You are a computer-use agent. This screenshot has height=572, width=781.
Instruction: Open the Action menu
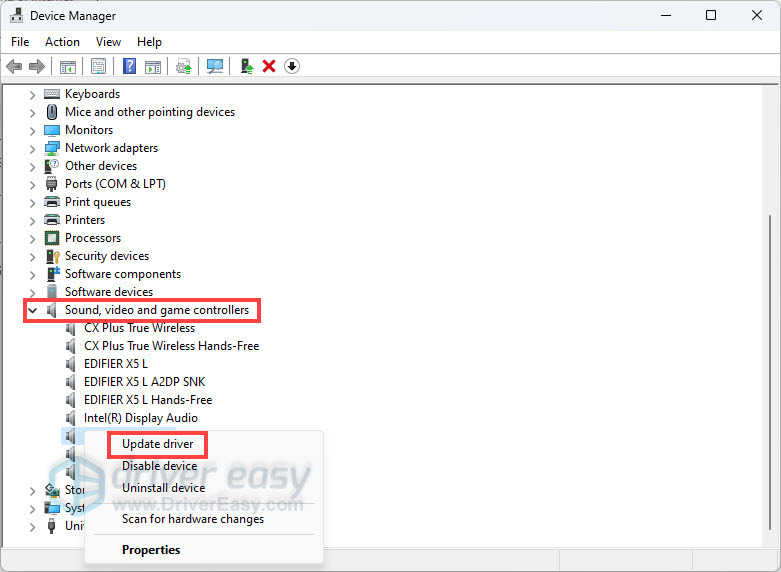click(x=62, y=42)
